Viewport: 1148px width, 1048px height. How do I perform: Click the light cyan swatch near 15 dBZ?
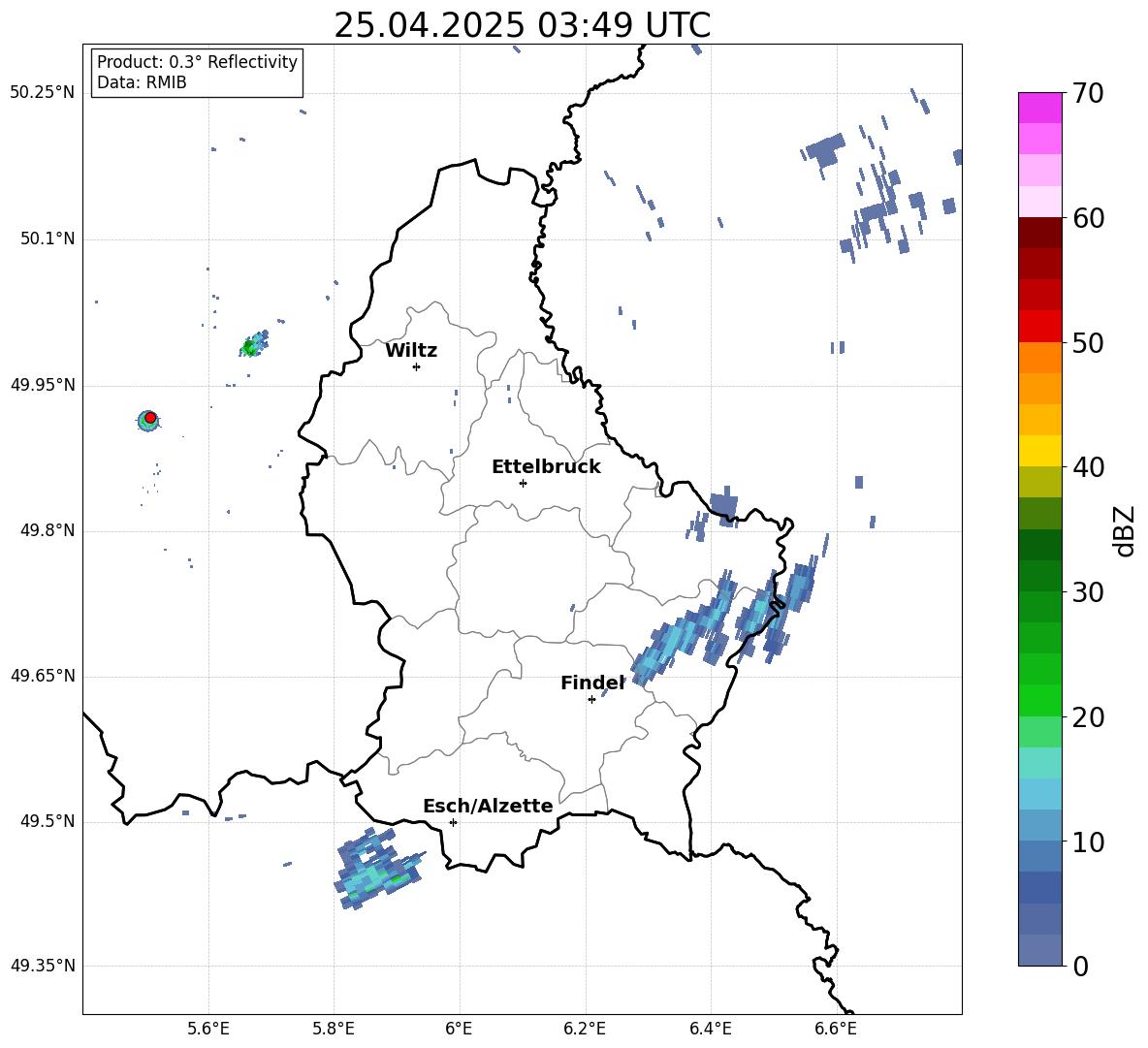[x=1039, y=763]
